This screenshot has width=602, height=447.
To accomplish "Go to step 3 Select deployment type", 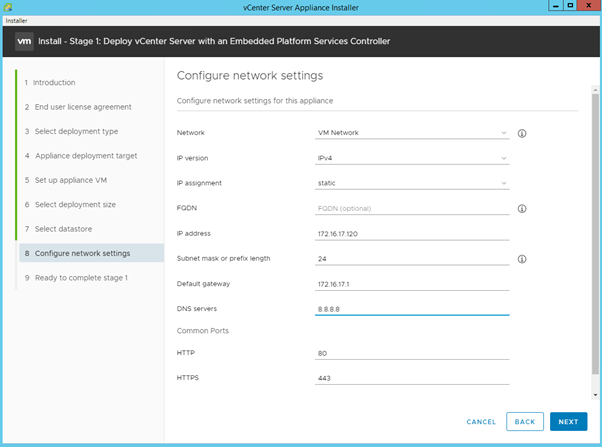I will [71, 131].
